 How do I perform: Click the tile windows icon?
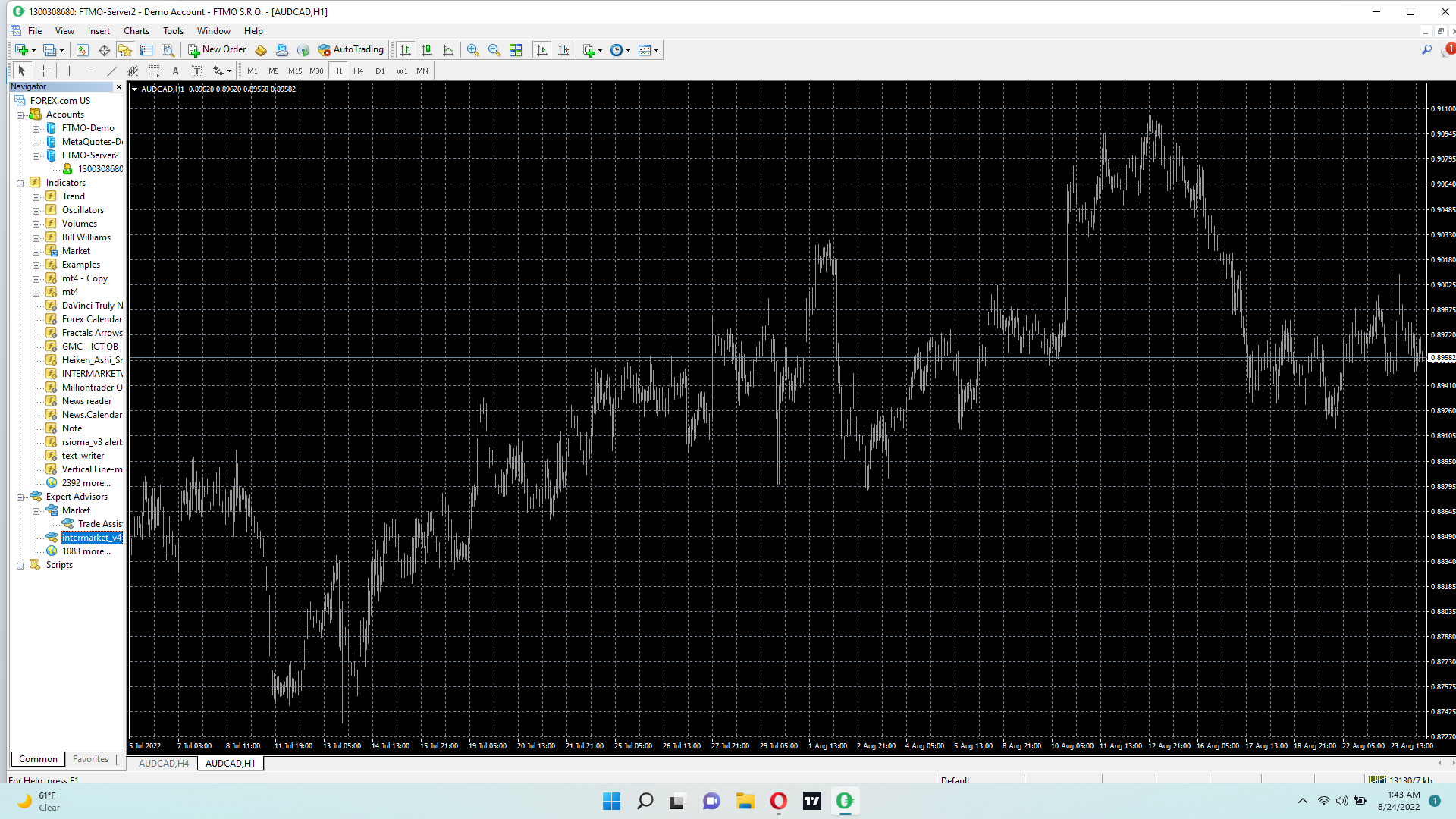point(516,50)
